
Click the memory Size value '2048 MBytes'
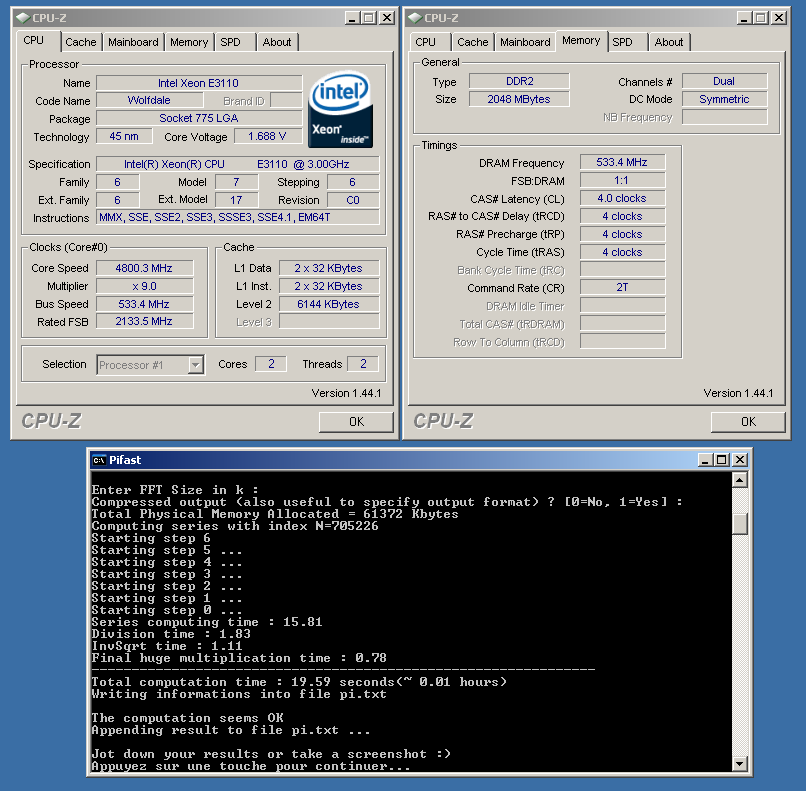click(519, 99)
